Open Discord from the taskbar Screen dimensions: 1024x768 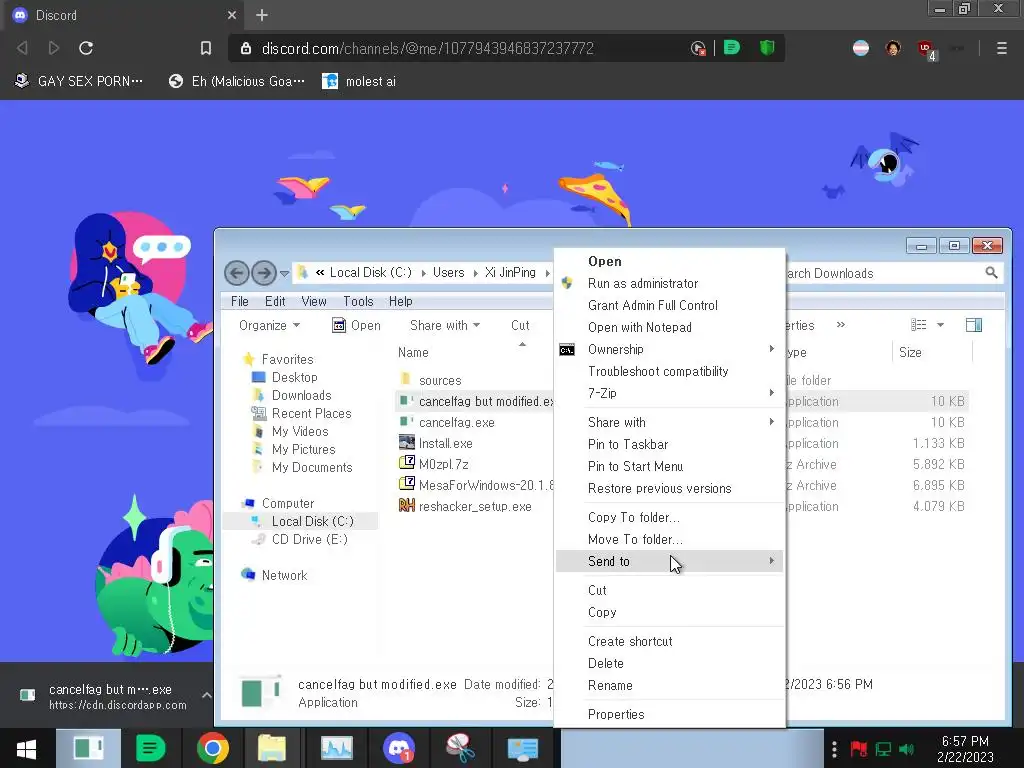pos(398,748)
